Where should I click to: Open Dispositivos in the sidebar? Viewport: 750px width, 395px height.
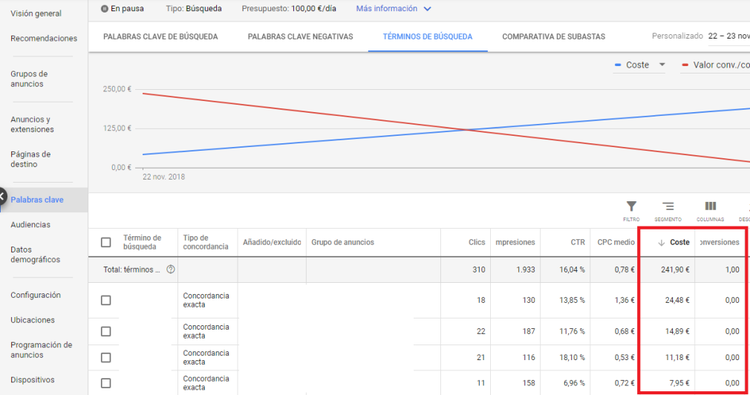(x=33, y=380)
